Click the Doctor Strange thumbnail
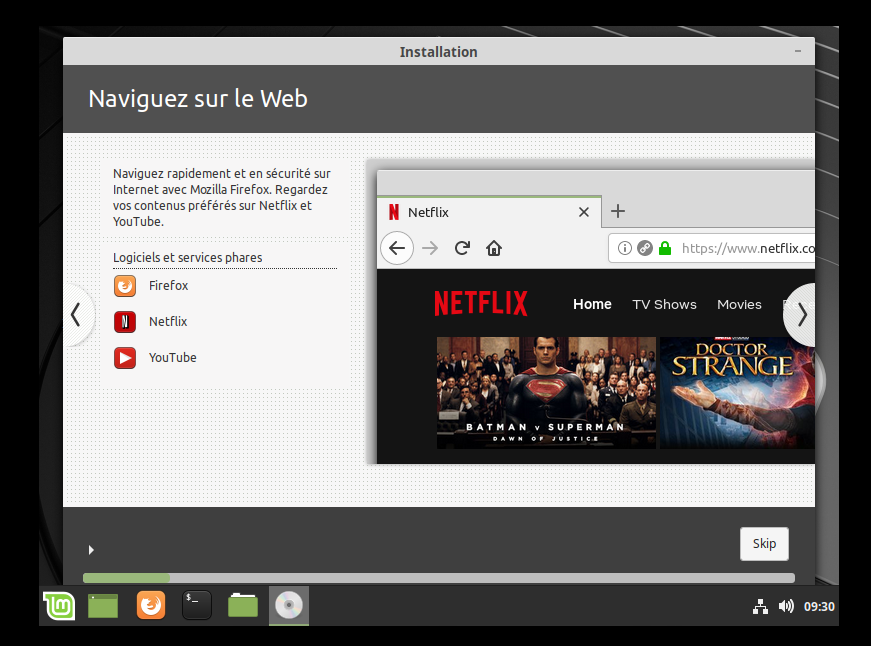 [x=737, y=393]
